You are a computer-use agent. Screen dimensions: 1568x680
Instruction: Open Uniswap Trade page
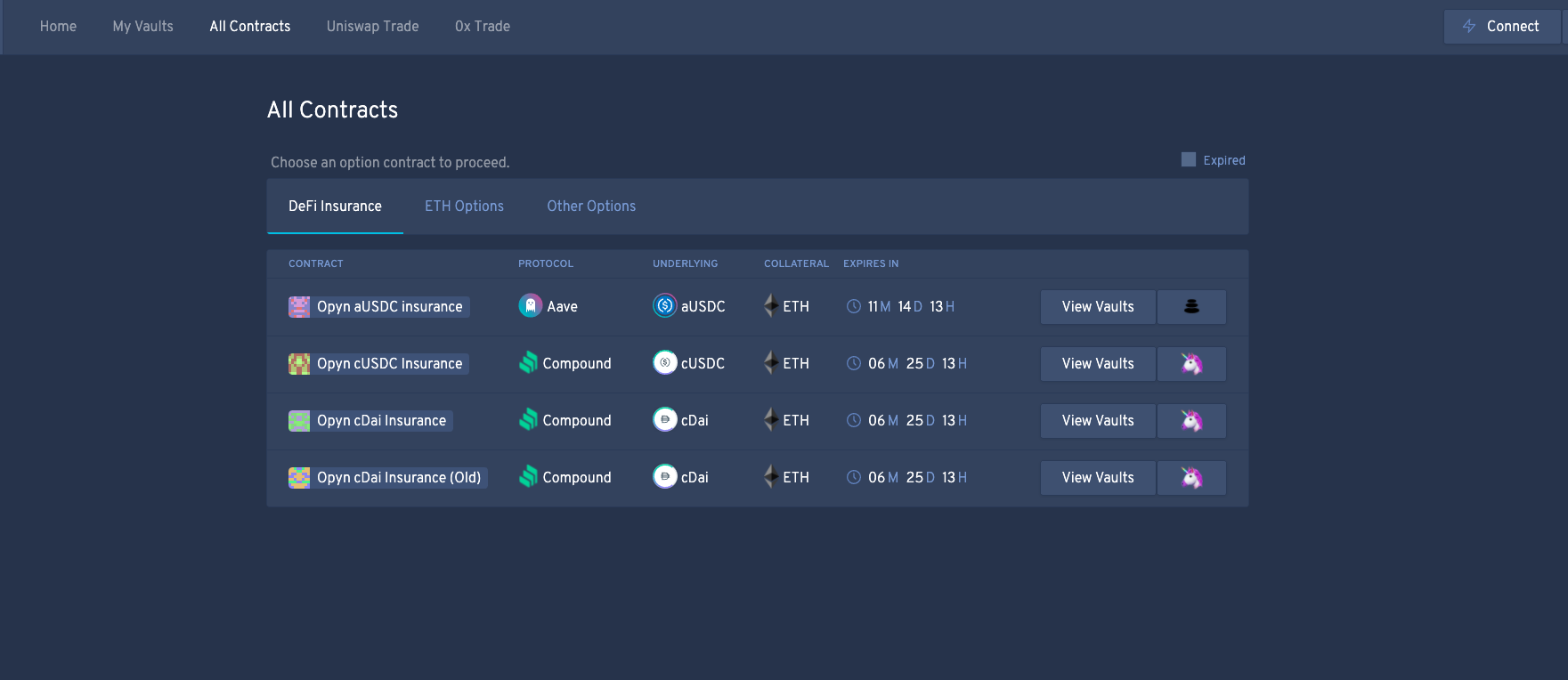click(x=372, y=27)
